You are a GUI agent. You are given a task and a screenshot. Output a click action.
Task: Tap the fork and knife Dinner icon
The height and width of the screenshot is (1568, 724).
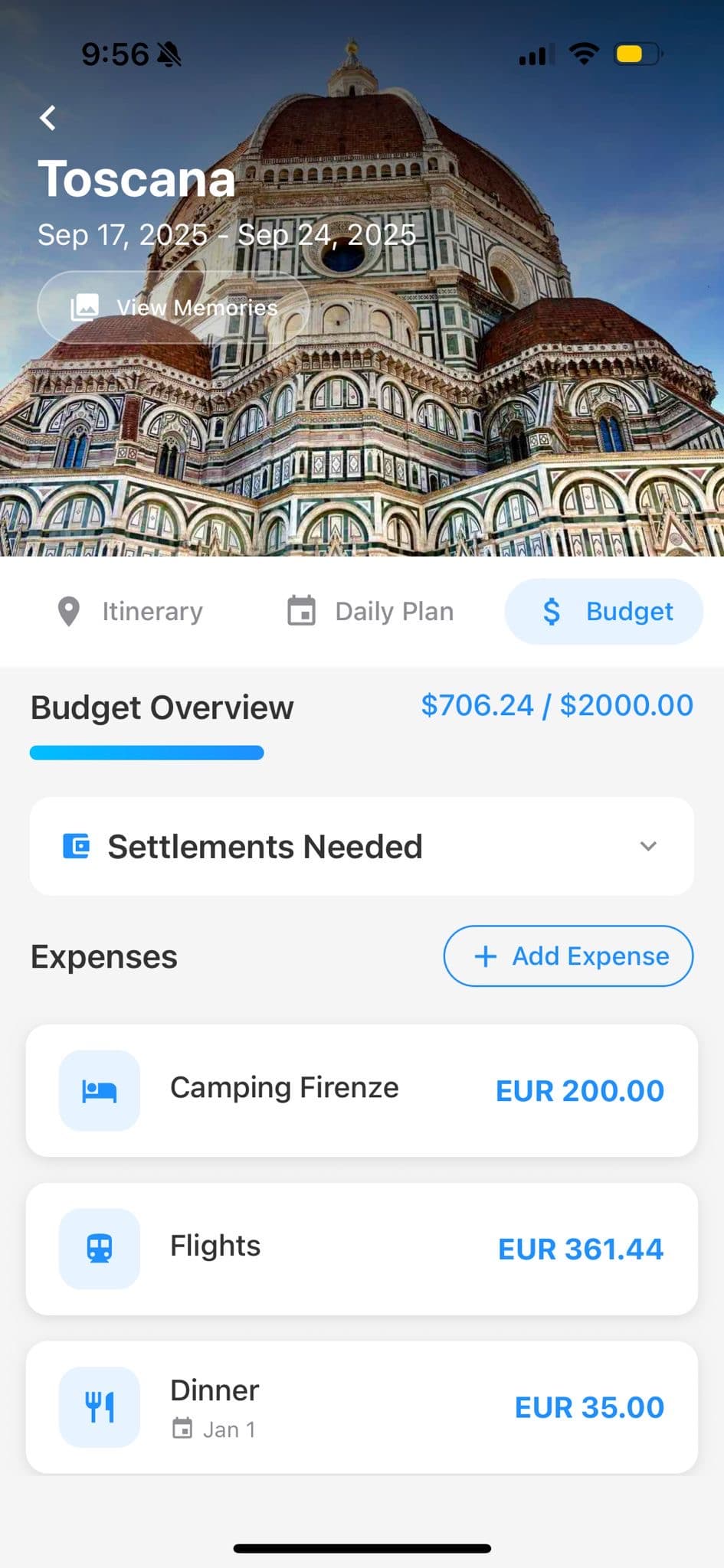click(x=100, y=1407)
